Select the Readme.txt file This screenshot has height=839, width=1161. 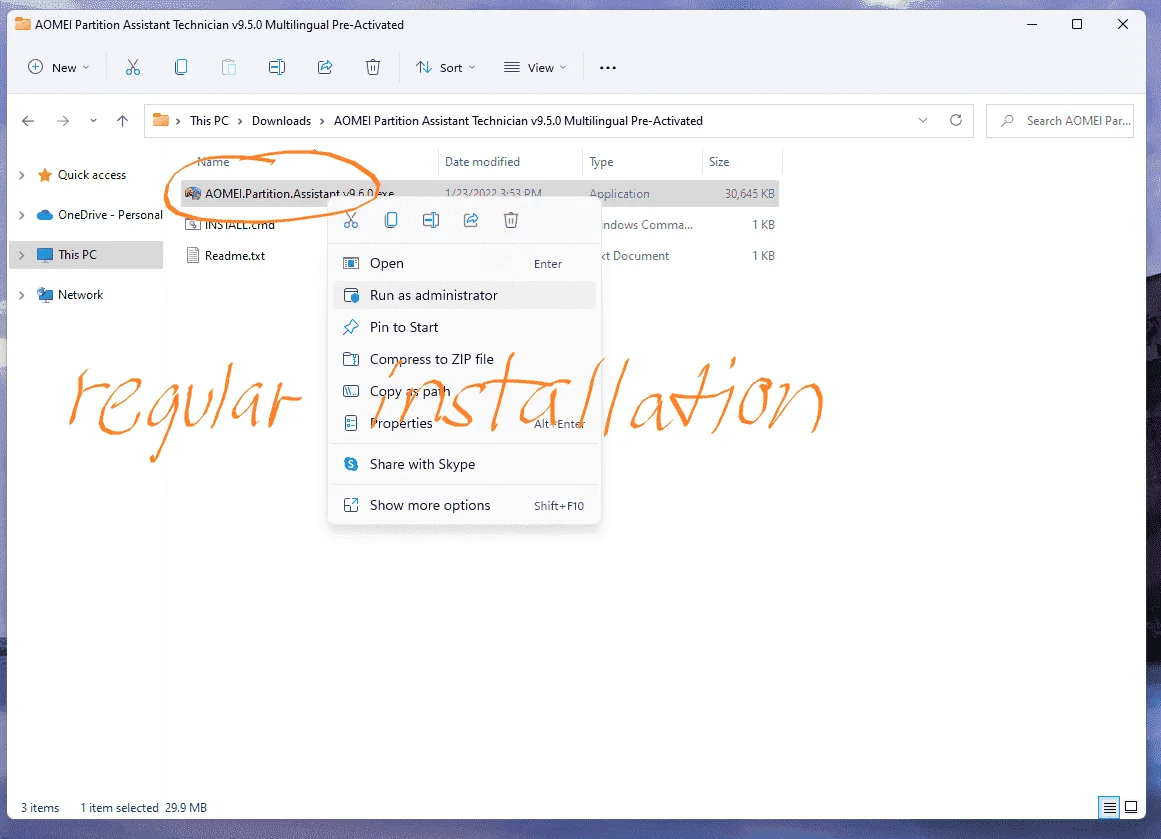click(x=234, y=255)
